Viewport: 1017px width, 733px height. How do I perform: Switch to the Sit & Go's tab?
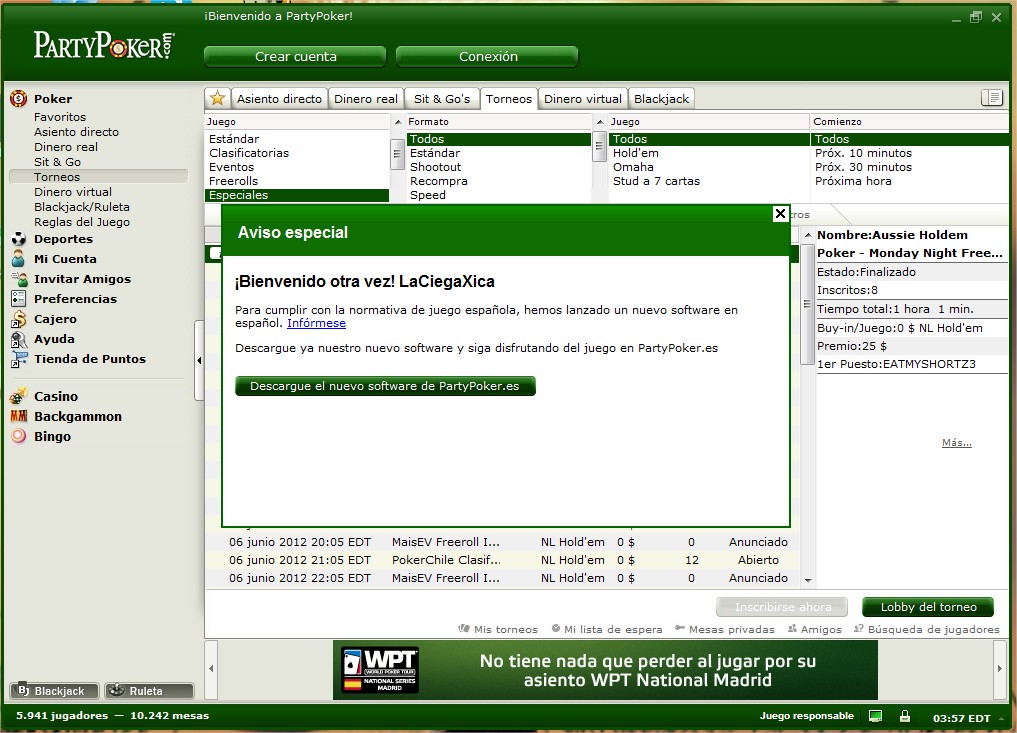tap(442, 99)
